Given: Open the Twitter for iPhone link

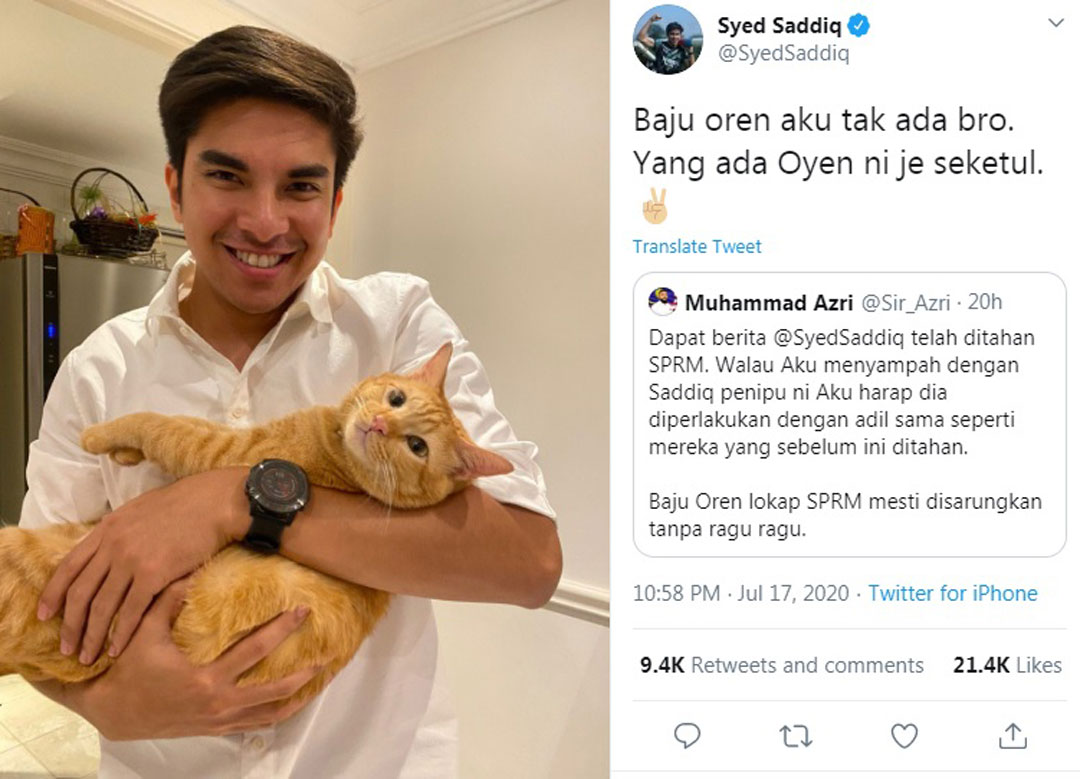Looking at the screenshot, I should click(x=953, y=593).
